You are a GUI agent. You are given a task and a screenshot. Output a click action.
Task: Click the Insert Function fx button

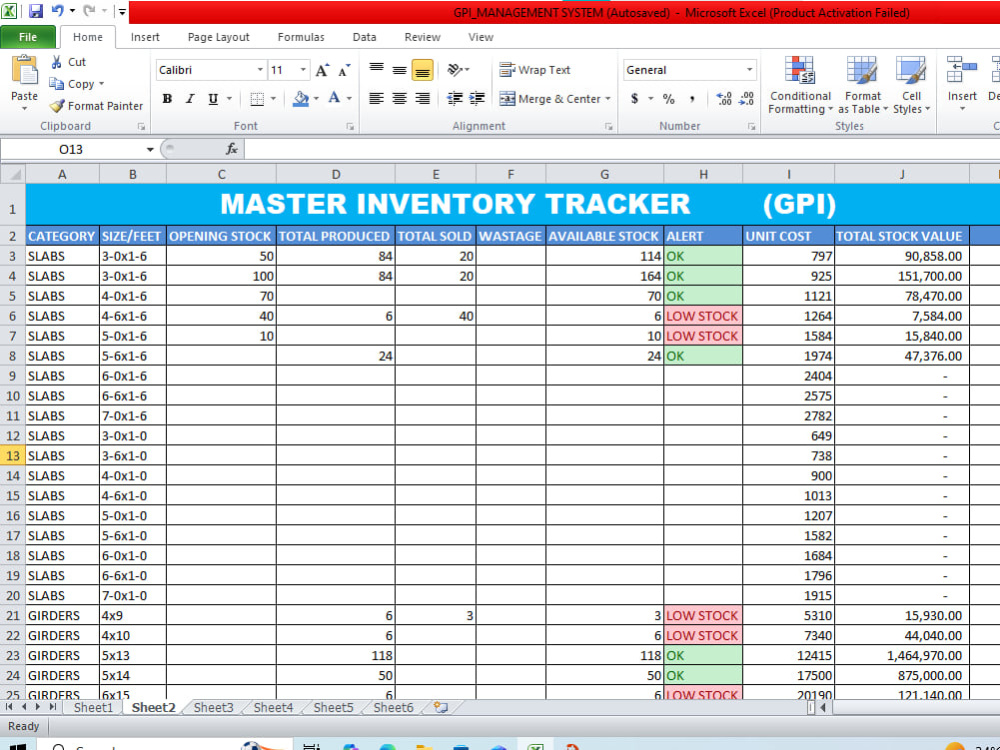(232, 149)
